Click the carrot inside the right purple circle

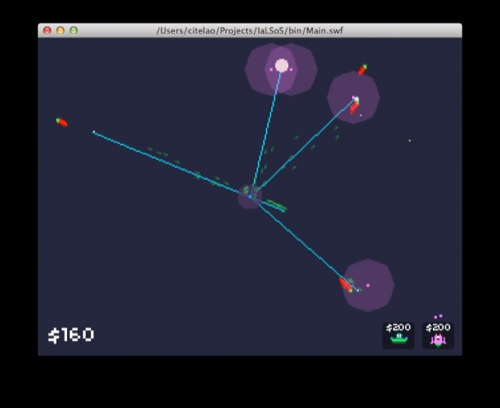tap(354, 107)
